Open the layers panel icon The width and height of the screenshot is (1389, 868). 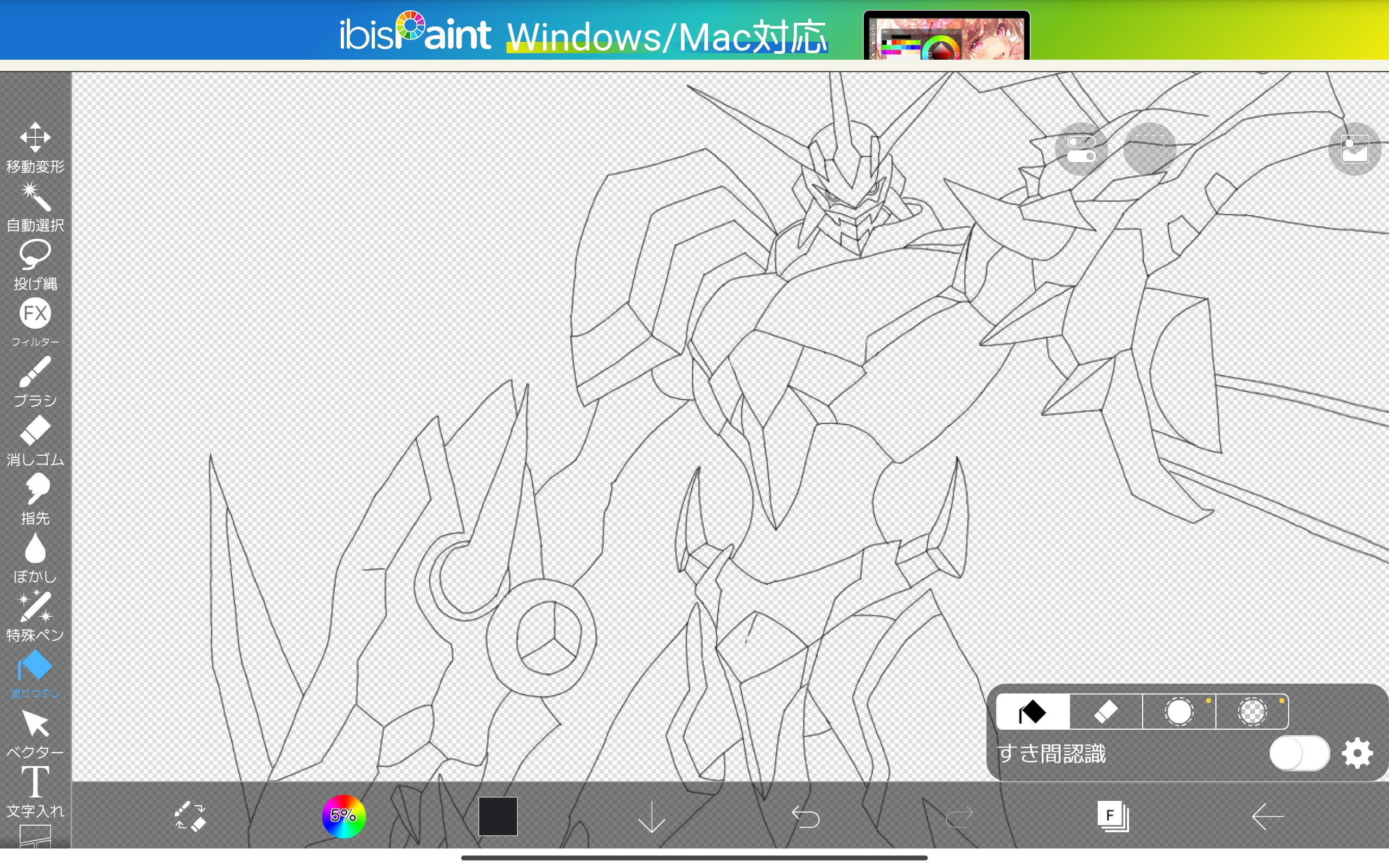pyautogui.click(x=1112, y=816)
